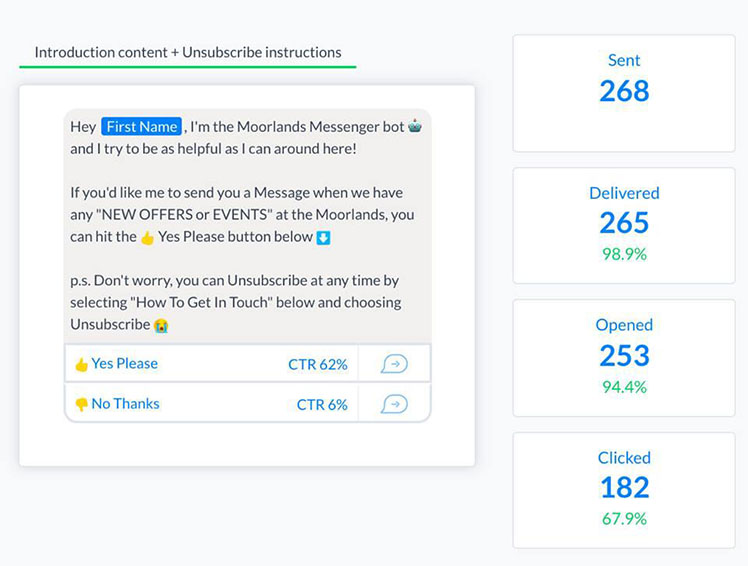748x566 pixels.
Task: Open the No Thanks button flow arrow icon
Action: pos(394,404)
